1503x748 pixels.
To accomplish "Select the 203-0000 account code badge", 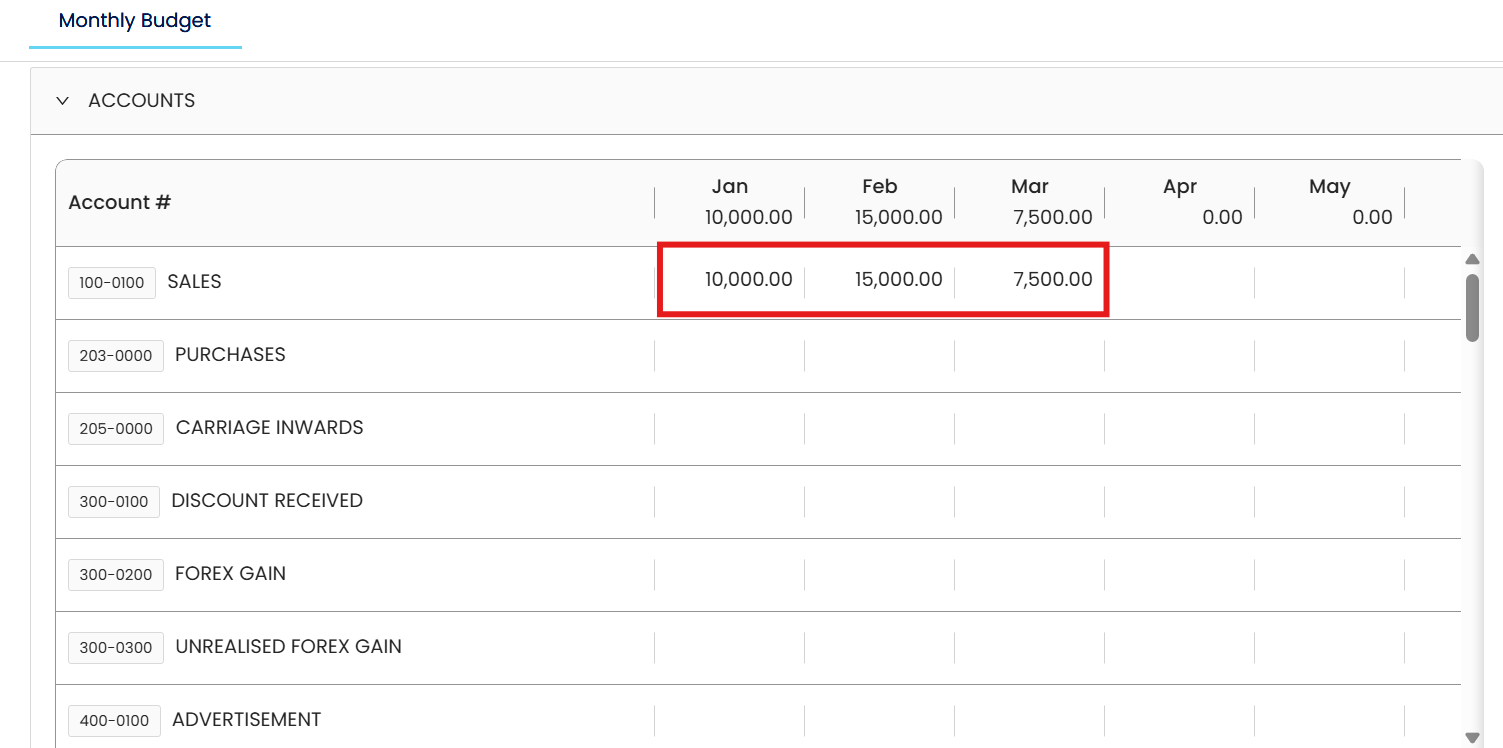I will coord(116,356).
